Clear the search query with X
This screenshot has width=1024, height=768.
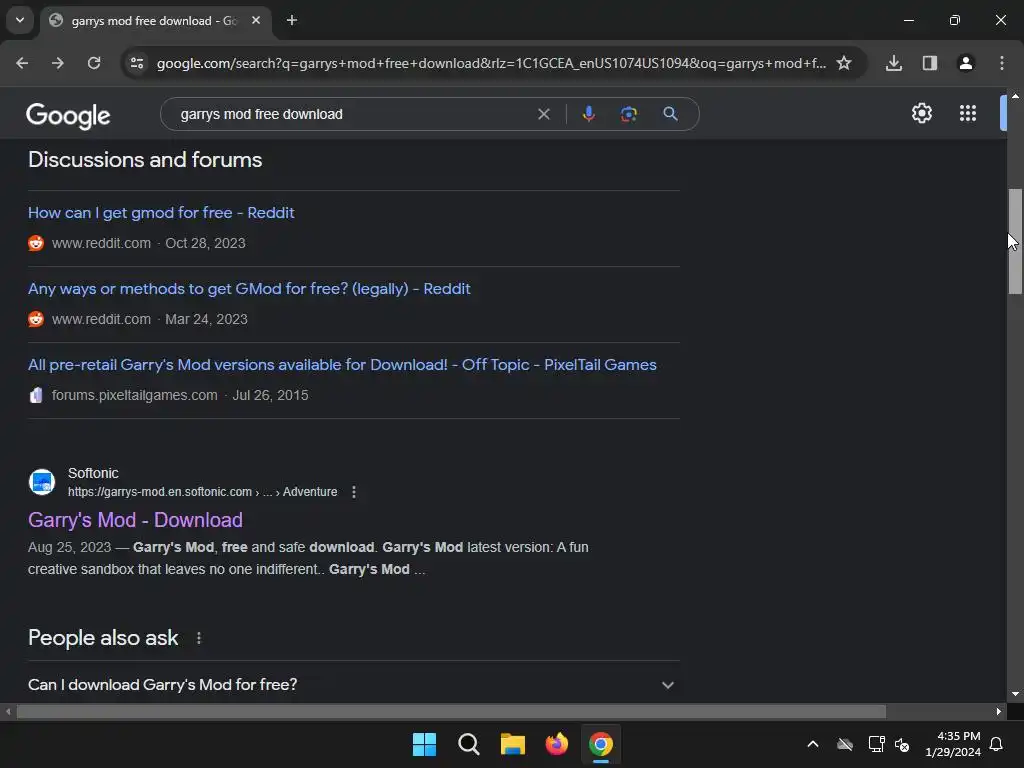point(543,114)
